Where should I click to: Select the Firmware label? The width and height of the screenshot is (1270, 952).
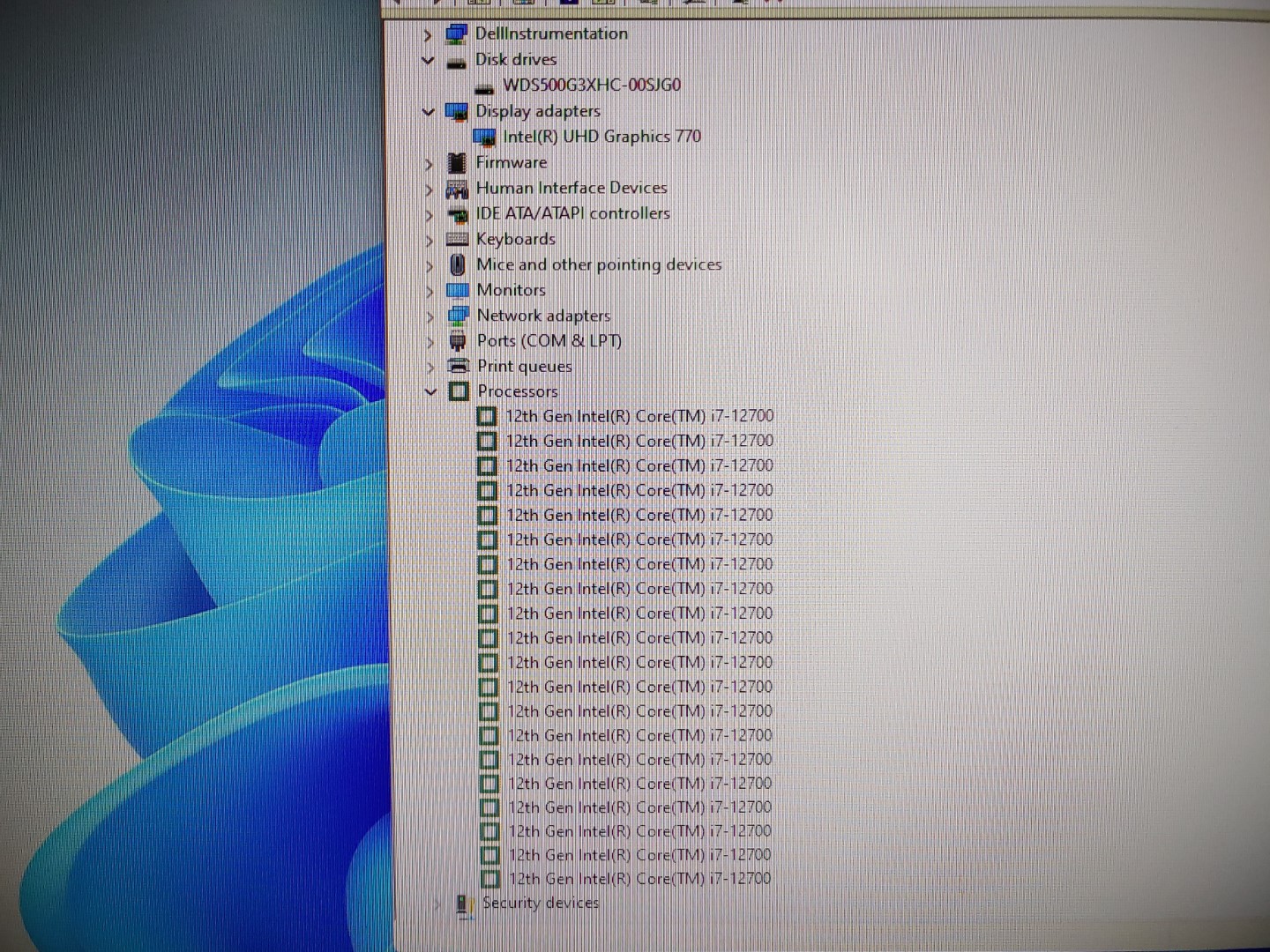(x=512, y=162)
